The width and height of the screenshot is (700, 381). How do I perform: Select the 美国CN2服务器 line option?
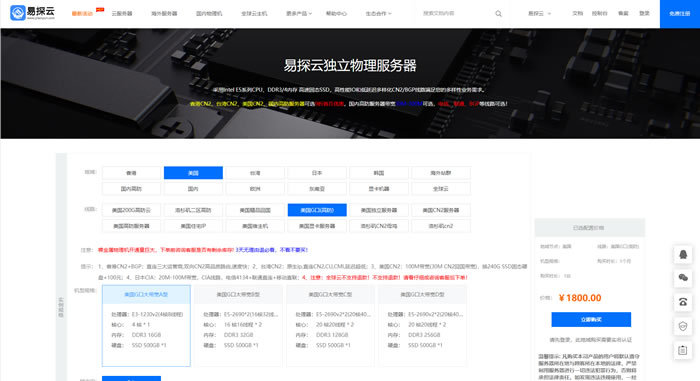point(441,210)
